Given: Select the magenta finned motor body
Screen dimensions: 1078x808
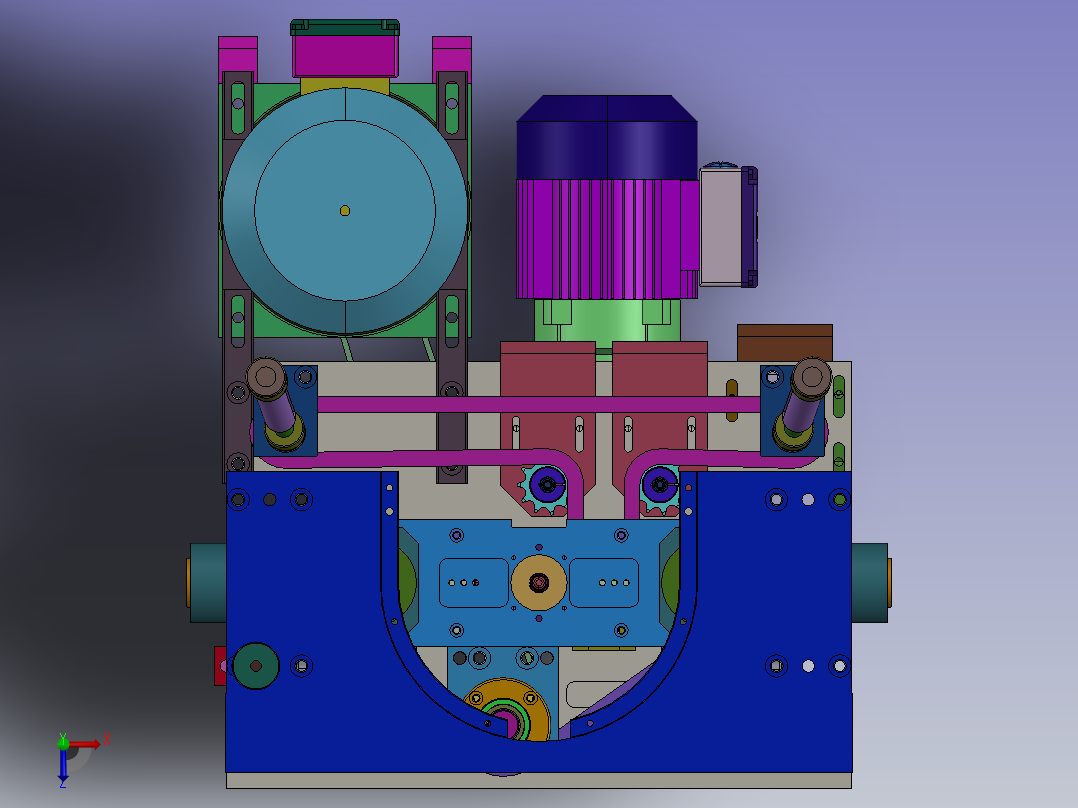Looking at the screenshot, I should pos(607,239).
